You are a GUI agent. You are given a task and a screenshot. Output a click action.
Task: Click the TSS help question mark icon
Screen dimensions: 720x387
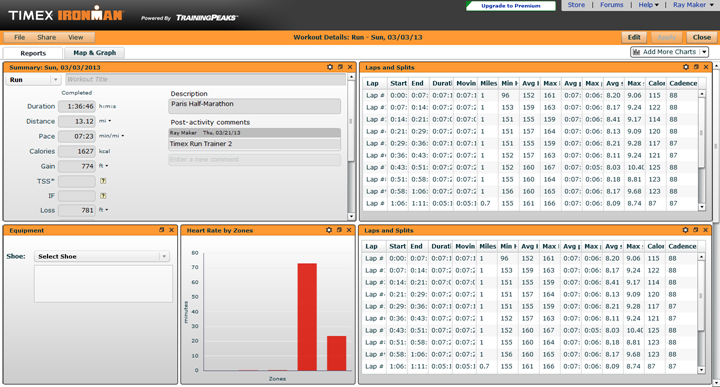pos(103,181)
